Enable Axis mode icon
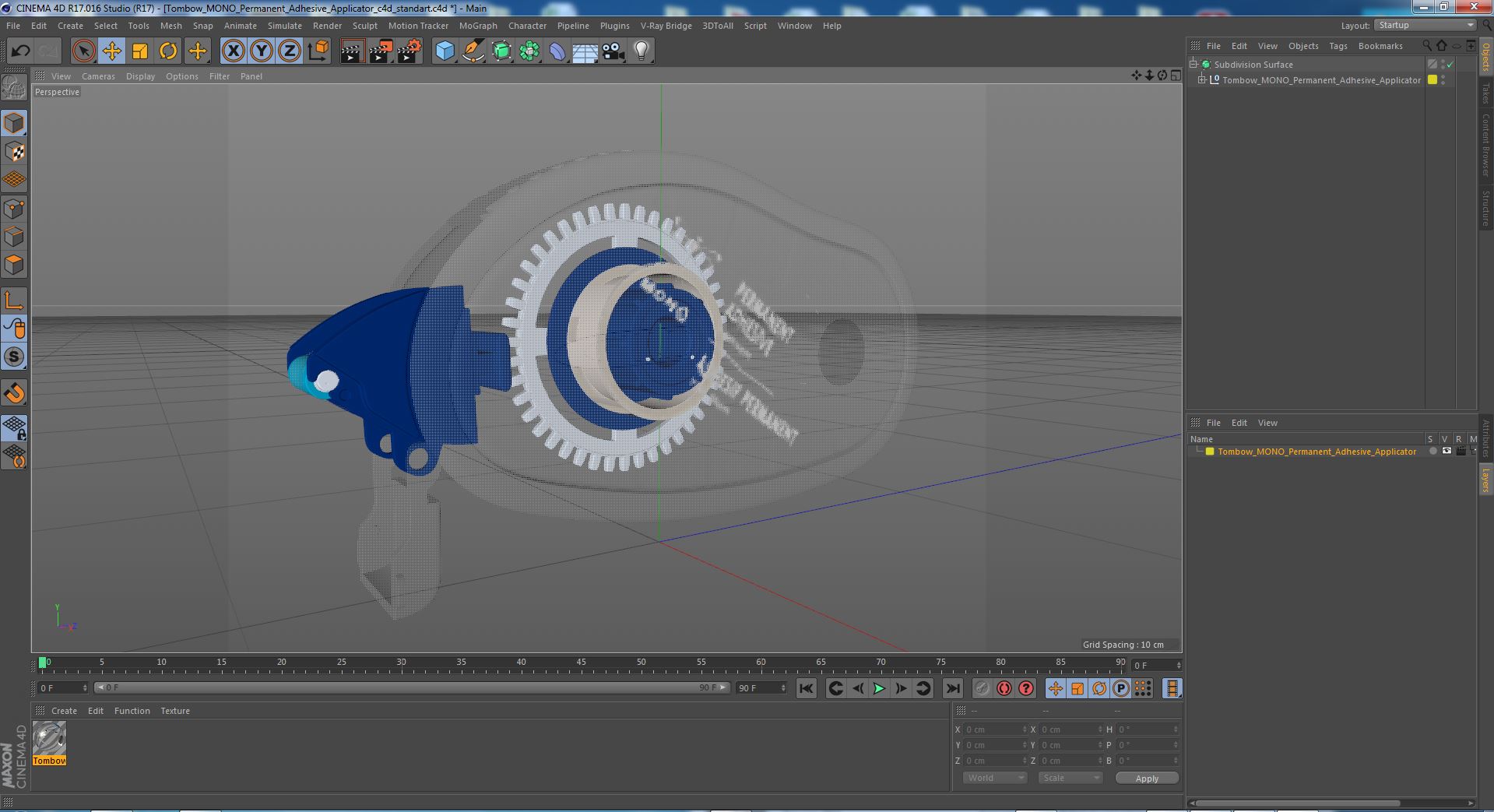Image resolution: width=1494 pixels, height=812 pixels. [x=14, y=301]
